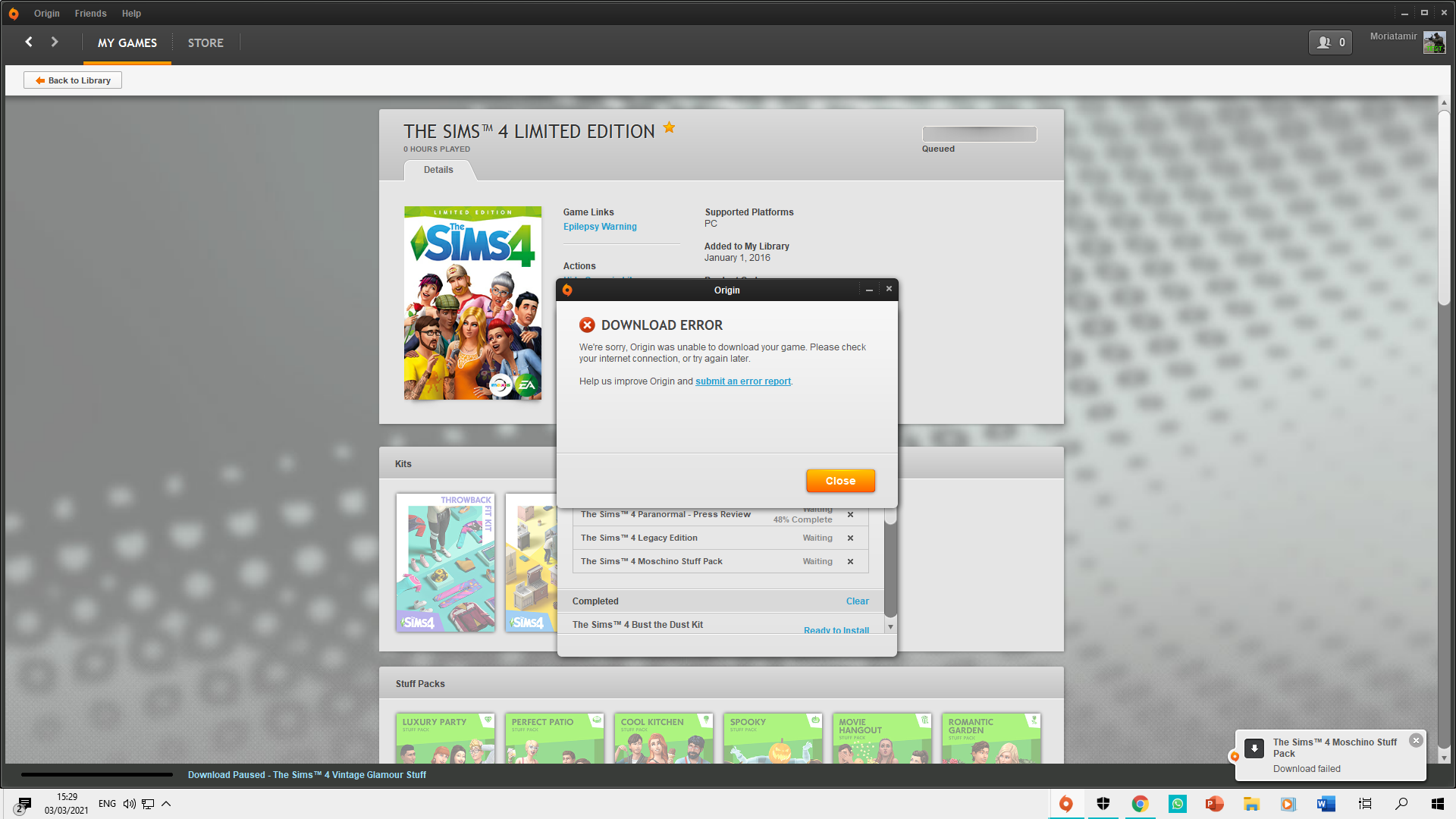This screenshot has width=1456, height=819.
Task: Dismiss the Download failed notification
Action: 1416,741
